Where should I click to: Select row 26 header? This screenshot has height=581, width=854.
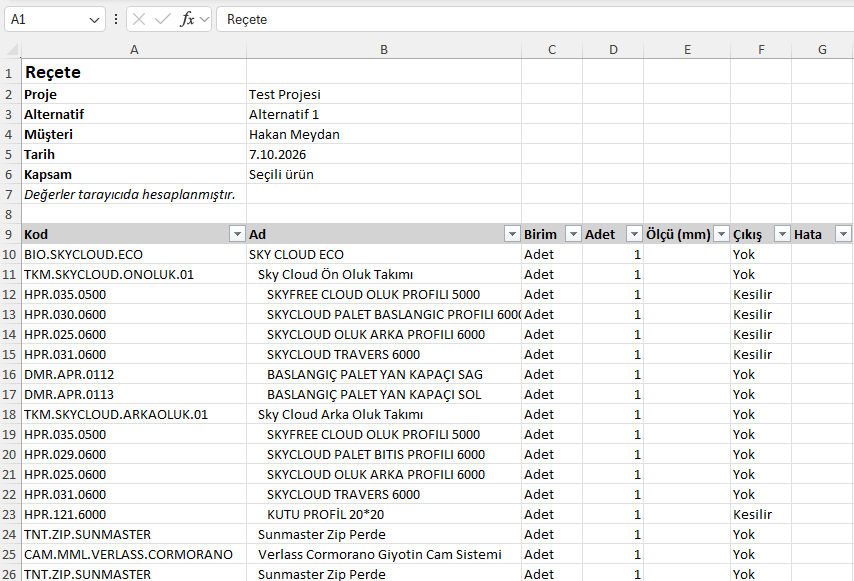tap(9, 574)
